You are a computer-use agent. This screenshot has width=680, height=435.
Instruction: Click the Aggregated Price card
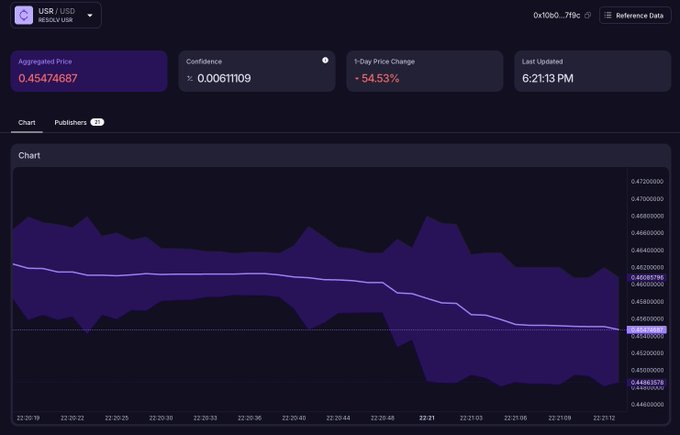click(x=89, y=71)
